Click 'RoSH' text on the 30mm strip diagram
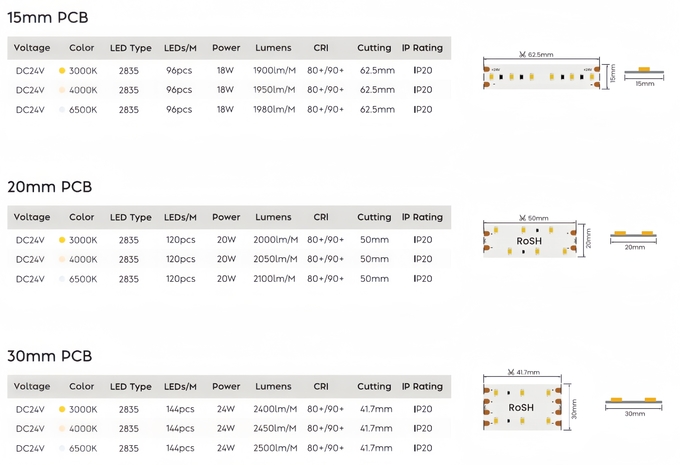The image size is (680, 465). click(x=521, y=408)
